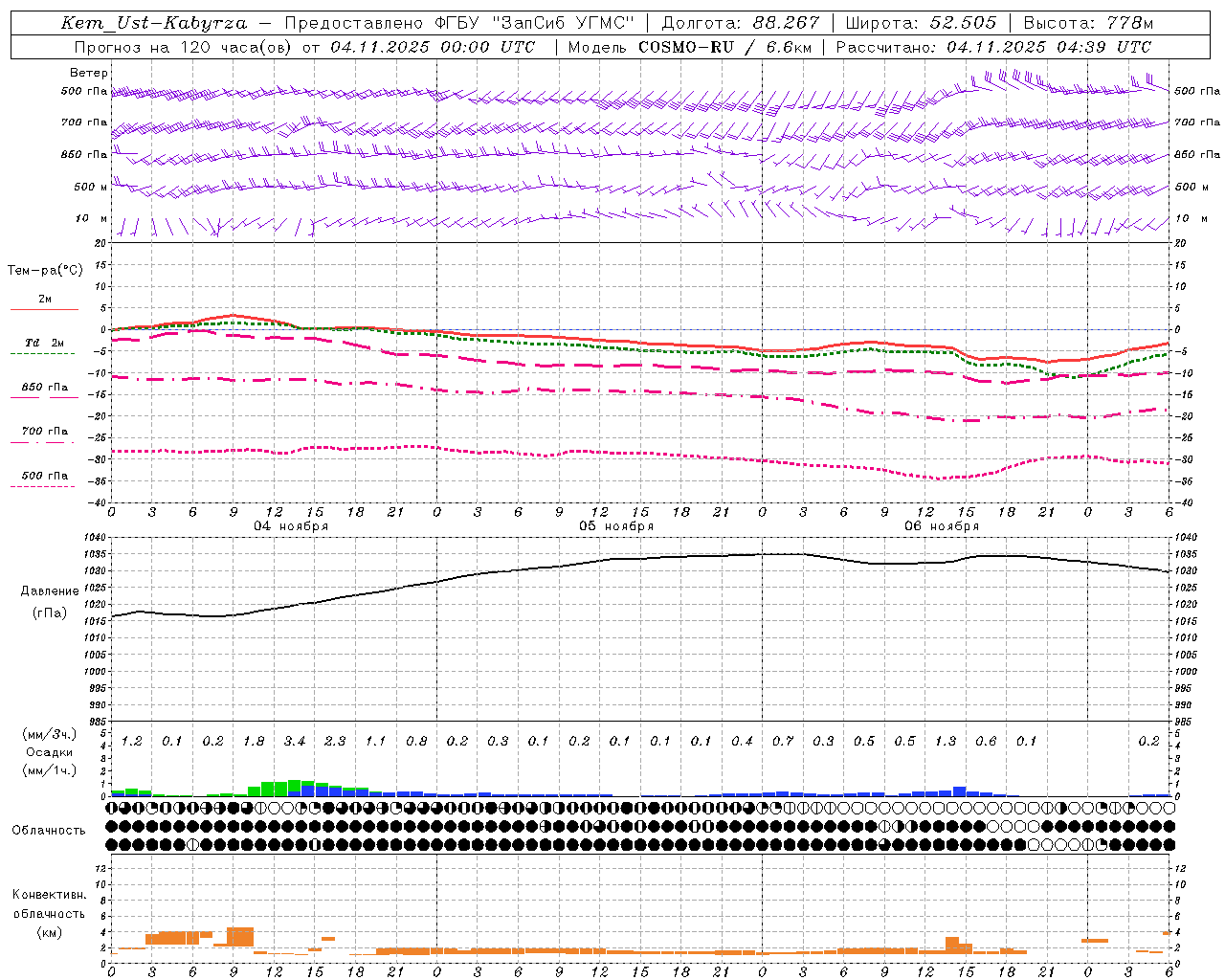Select the longitude value Долгота: 88.267
The height and width of the screenshot is (980, 1225).
tap(741, 23)
